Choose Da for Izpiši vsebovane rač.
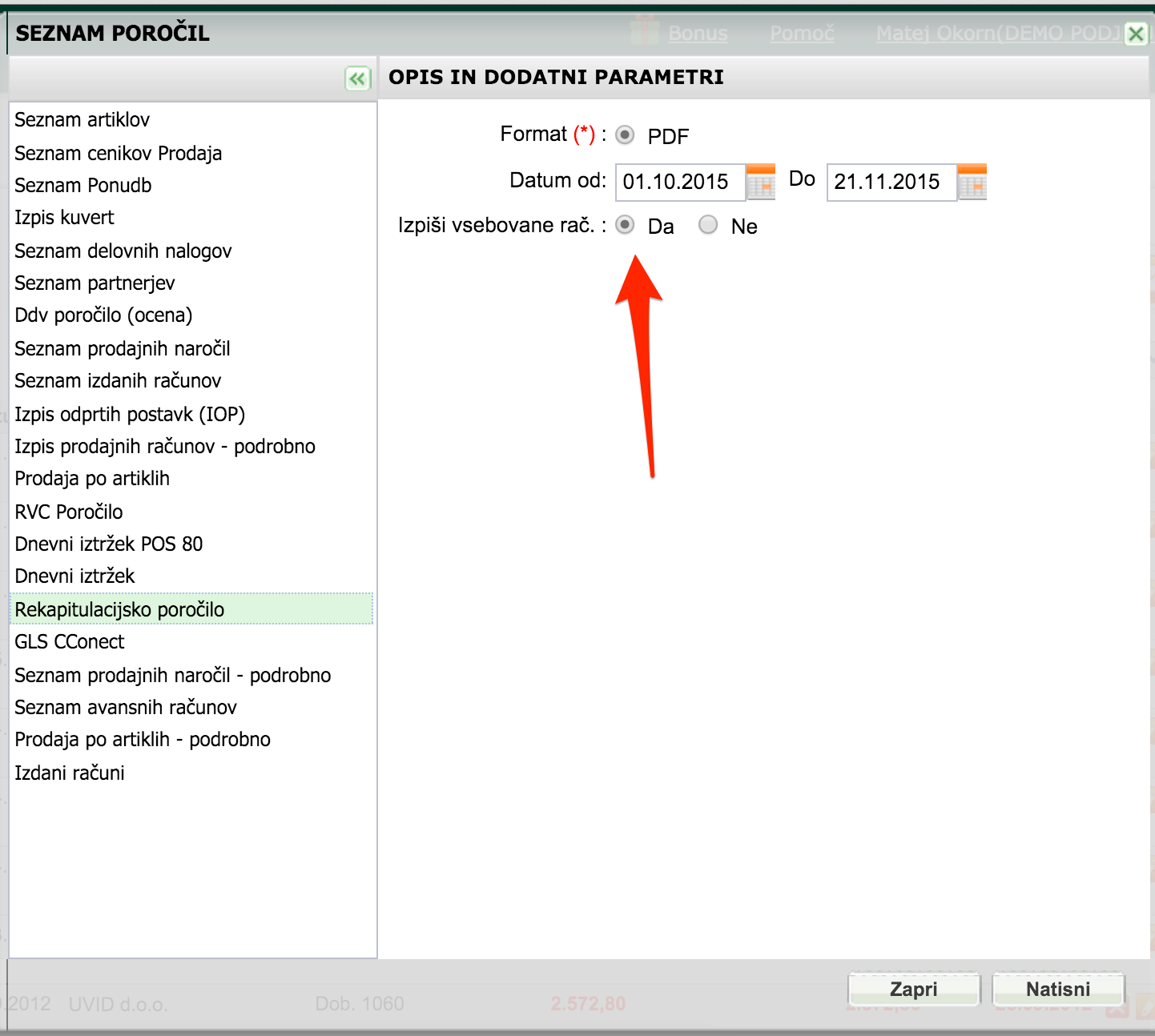1155x1036 pixels. point(625,225)
